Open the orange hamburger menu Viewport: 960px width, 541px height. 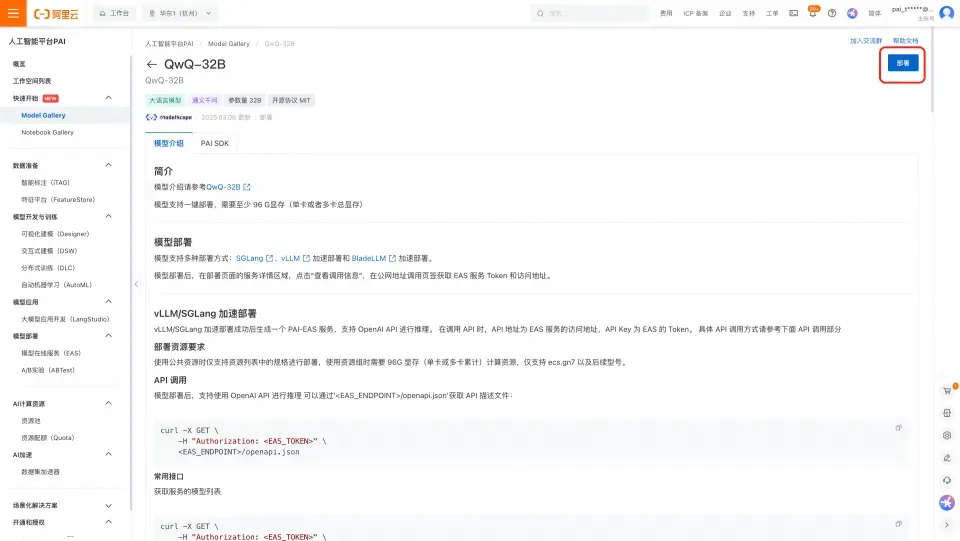click(x=13, y=13)
